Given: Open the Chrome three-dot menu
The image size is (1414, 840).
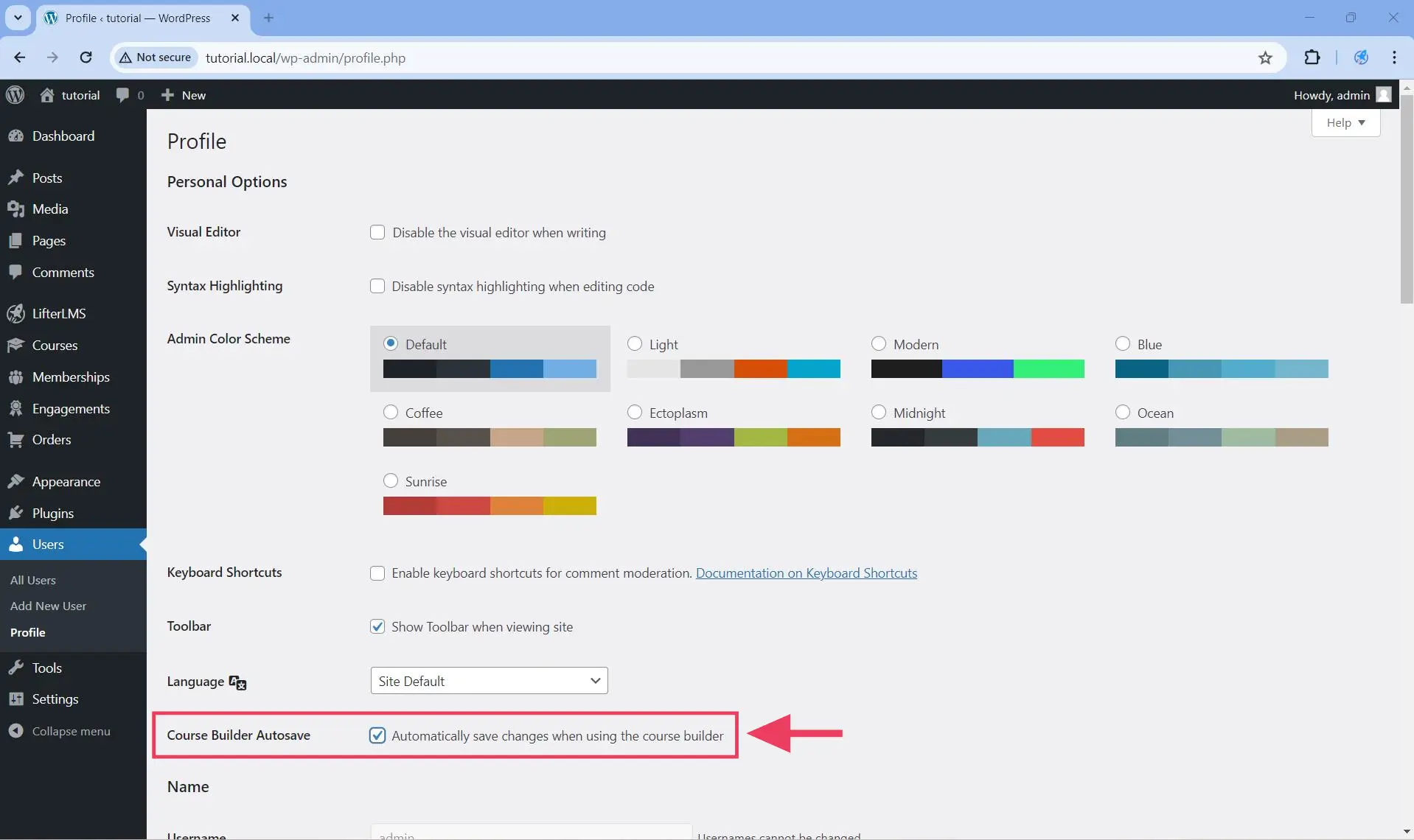Looking at the screenshot, I should [x=1394, y=57].
